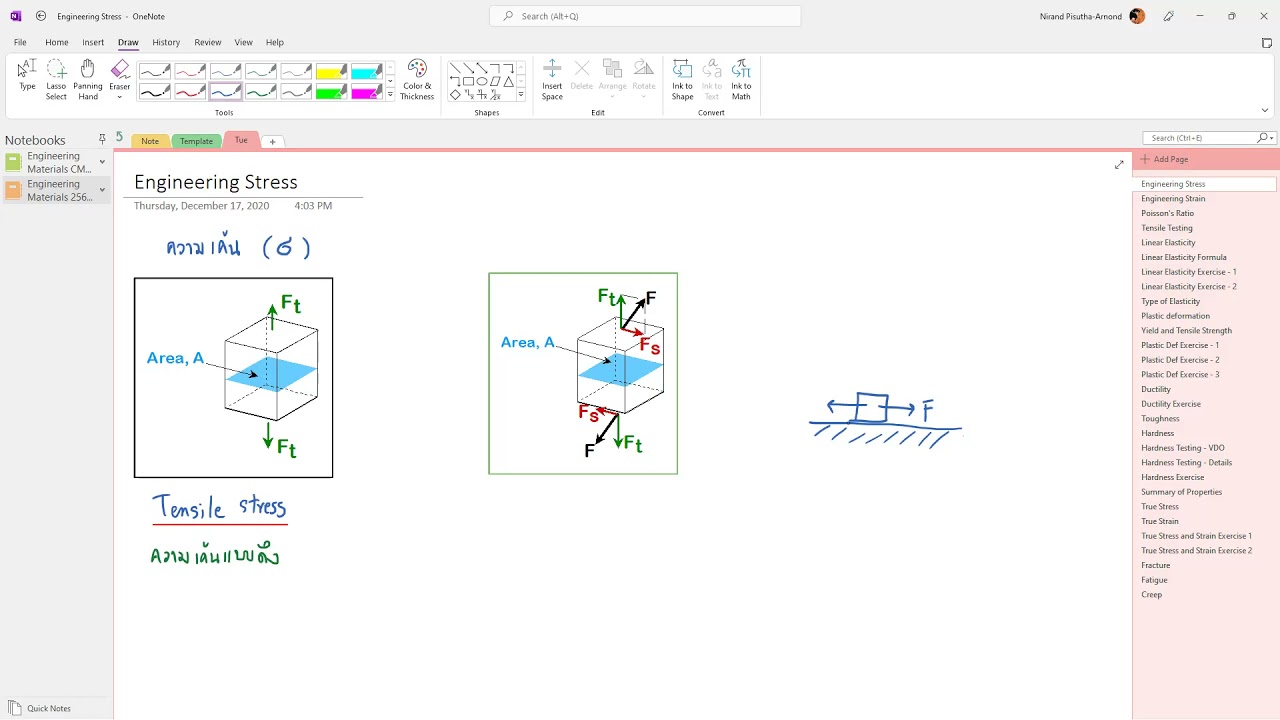Open search scope dropdown arrow
The image size is (1280, 720).
(x=1271, y=138)
